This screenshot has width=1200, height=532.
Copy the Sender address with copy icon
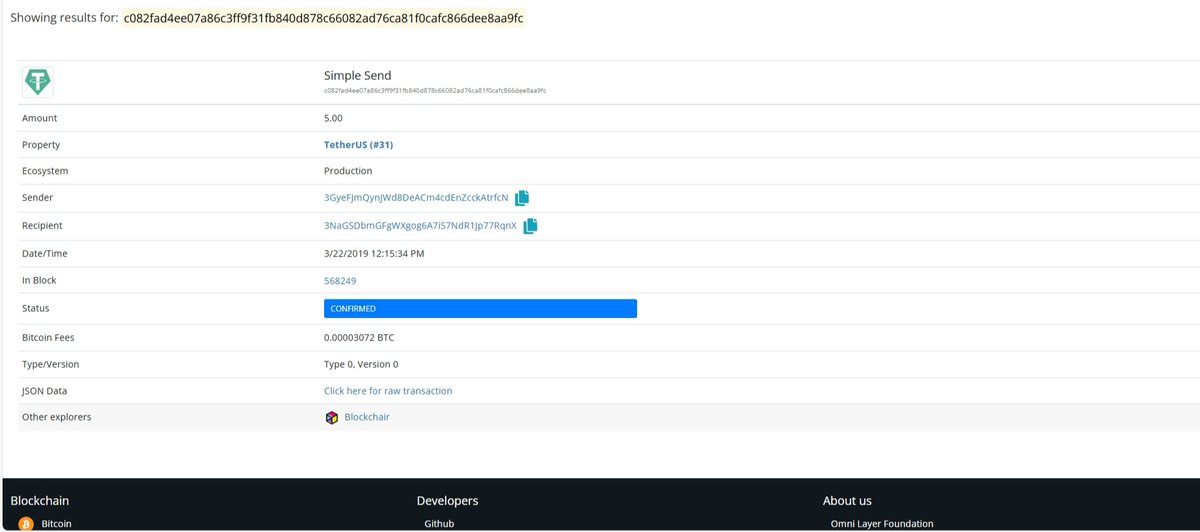pyautogui.click(x=522, y=198)
